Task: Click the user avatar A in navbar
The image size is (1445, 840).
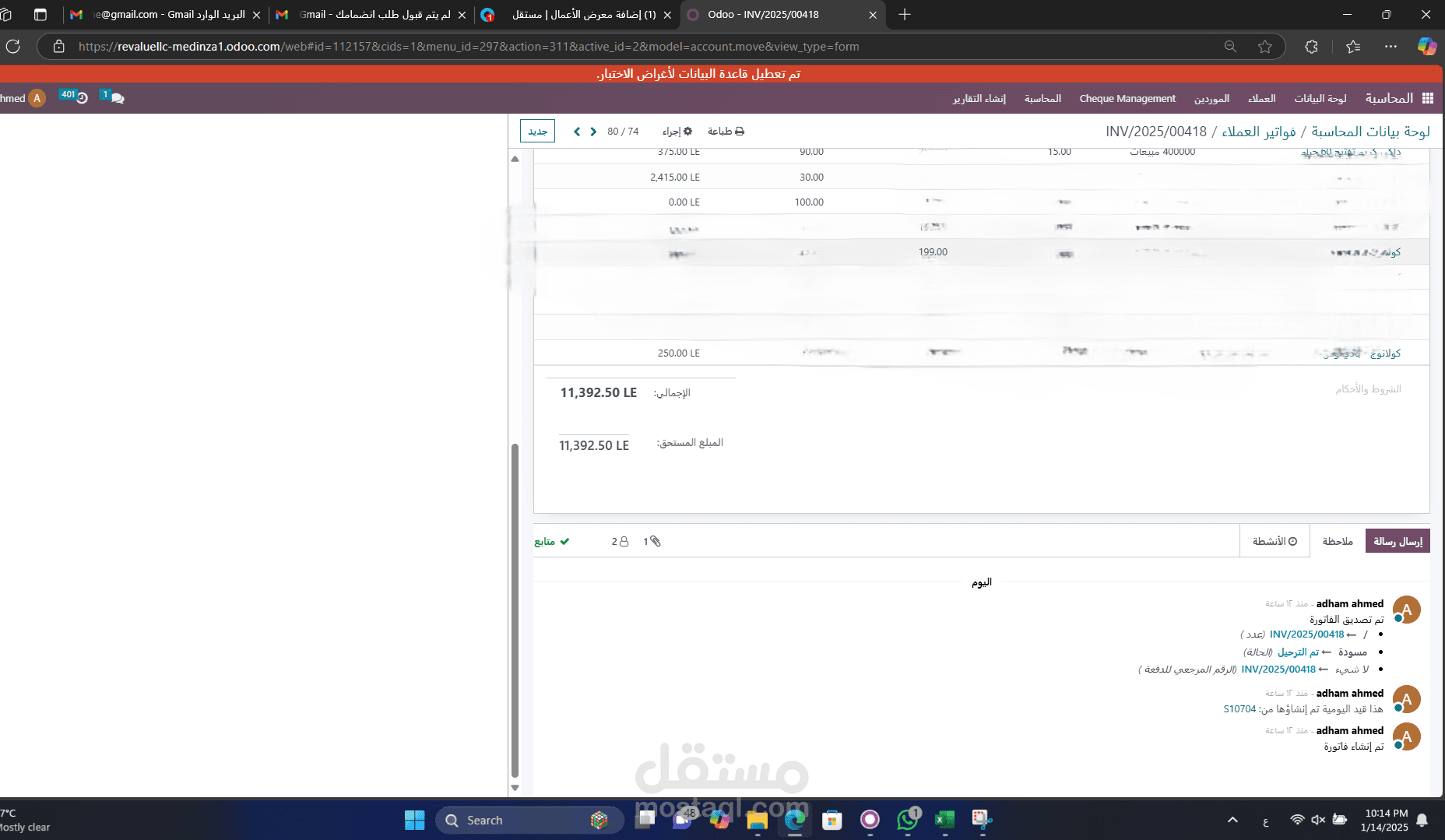Action: click(x=37, y=98)
